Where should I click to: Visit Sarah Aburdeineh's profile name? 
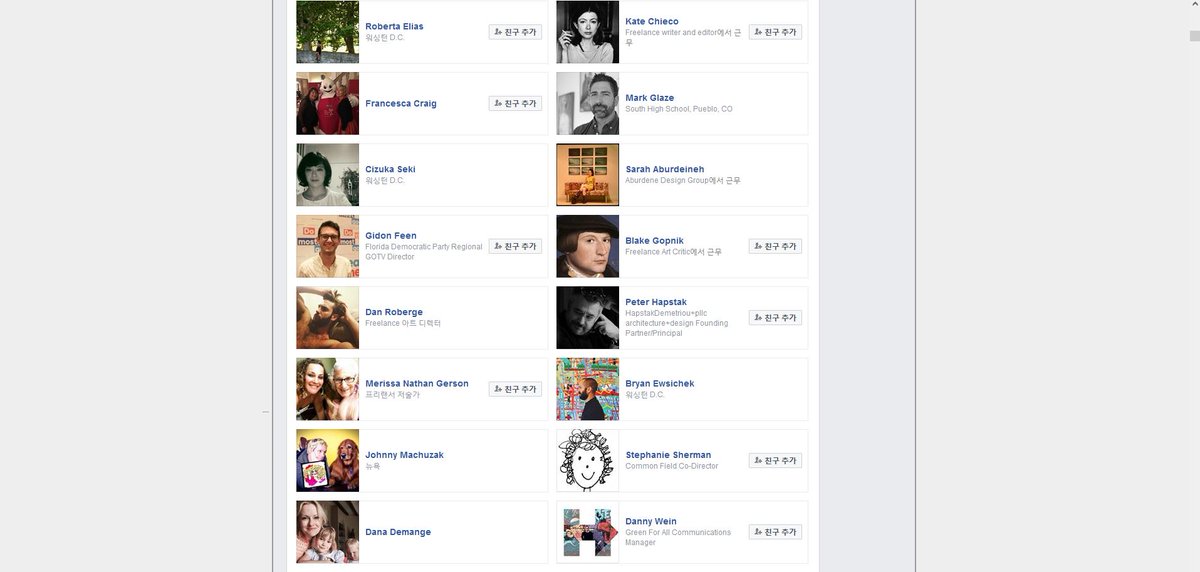pyautogui.click(x=665, y=169)
